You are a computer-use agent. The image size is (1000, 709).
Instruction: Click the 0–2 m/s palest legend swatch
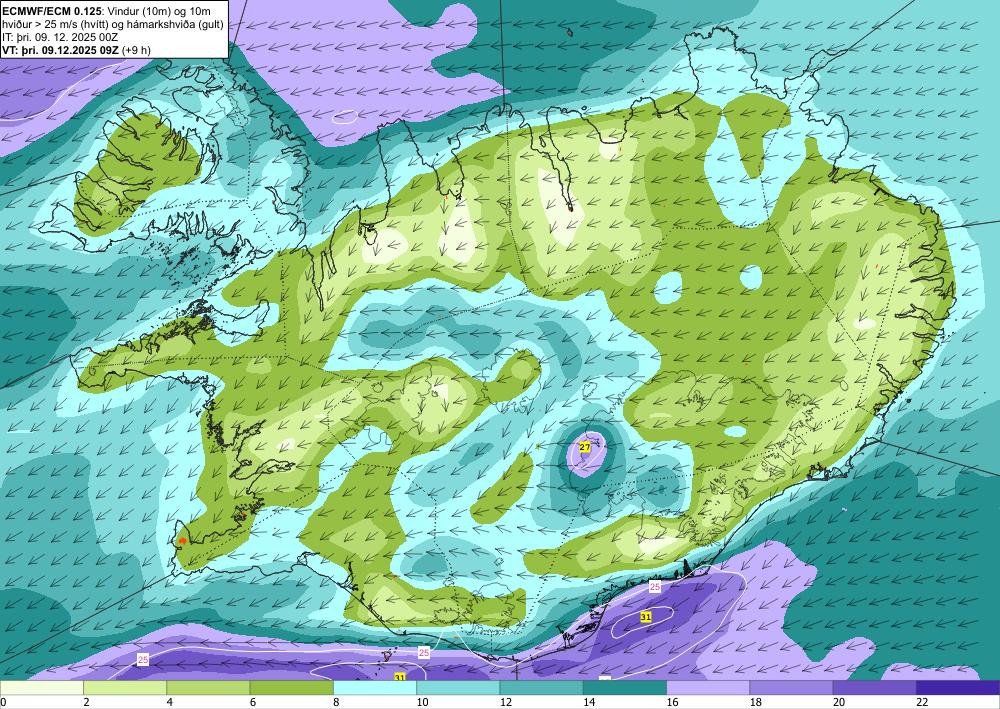click(x=41, y=688)
